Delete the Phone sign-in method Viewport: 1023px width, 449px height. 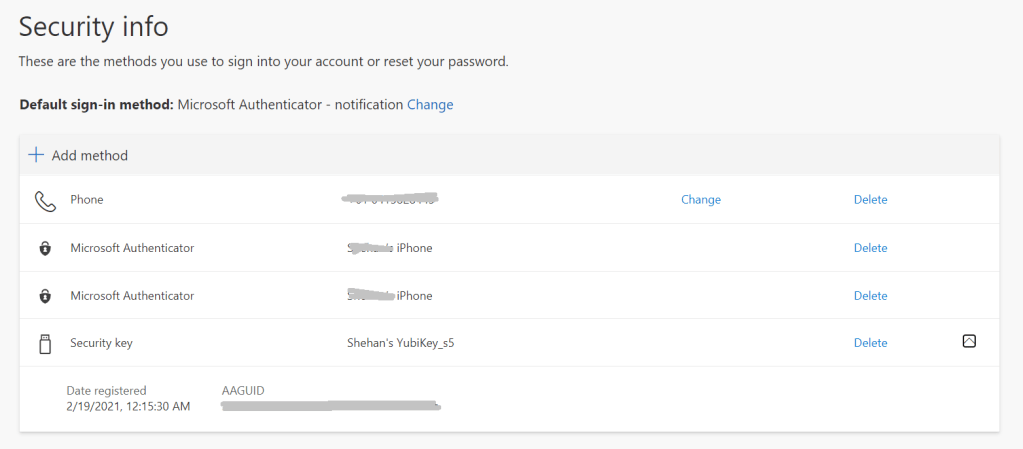pos(870,200)
